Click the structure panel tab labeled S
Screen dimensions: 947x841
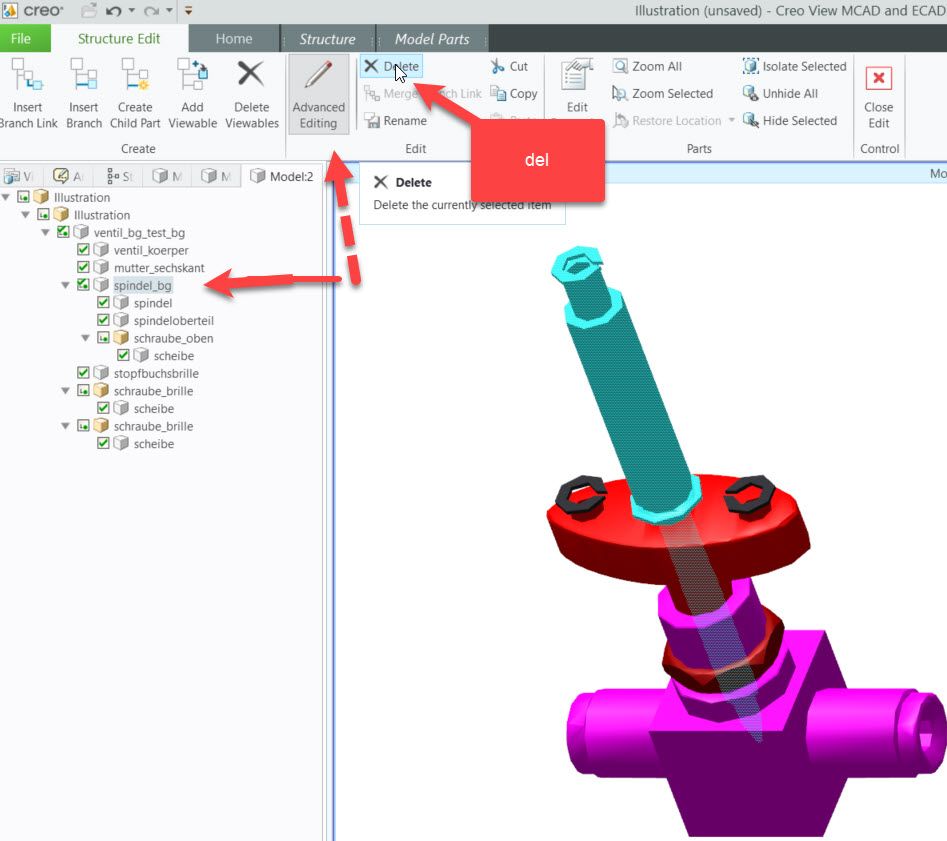pos(119,176)
